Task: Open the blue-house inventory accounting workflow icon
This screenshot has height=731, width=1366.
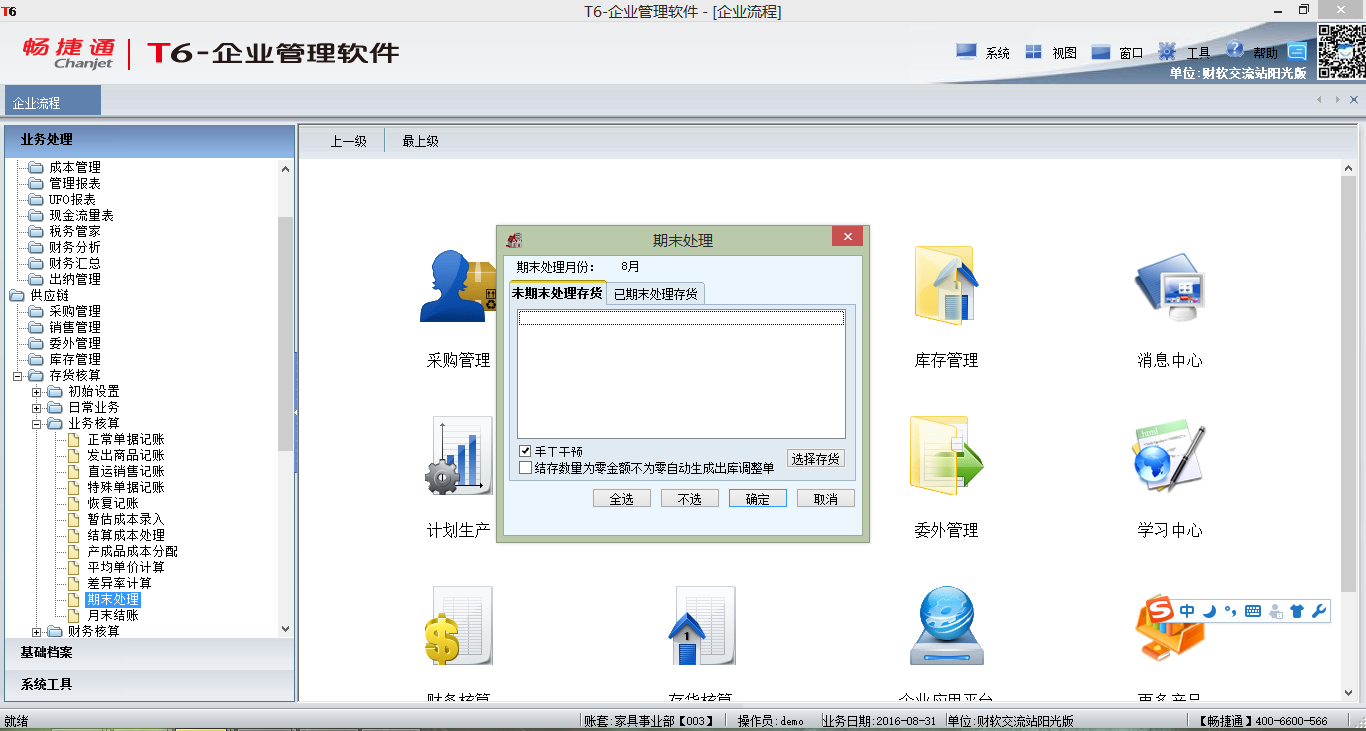Action: point(701,626)
